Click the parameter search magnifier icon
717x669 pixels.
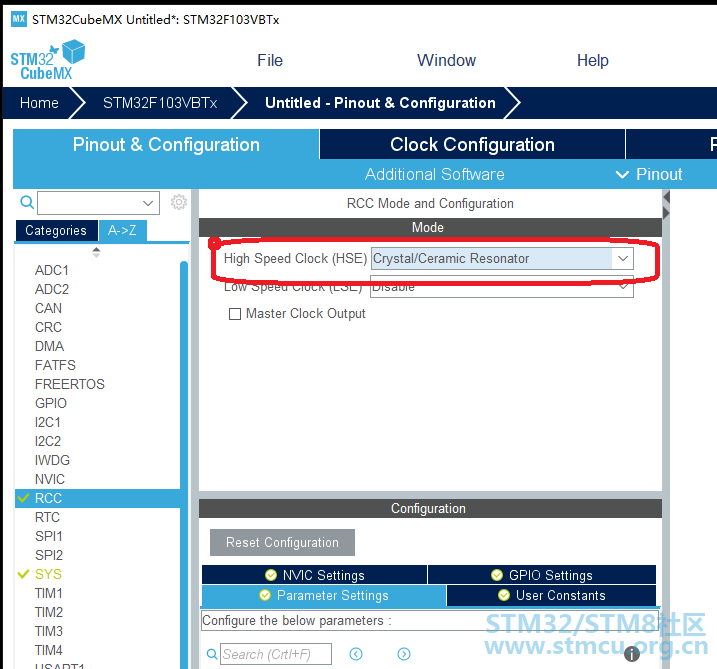click(212, 654)
